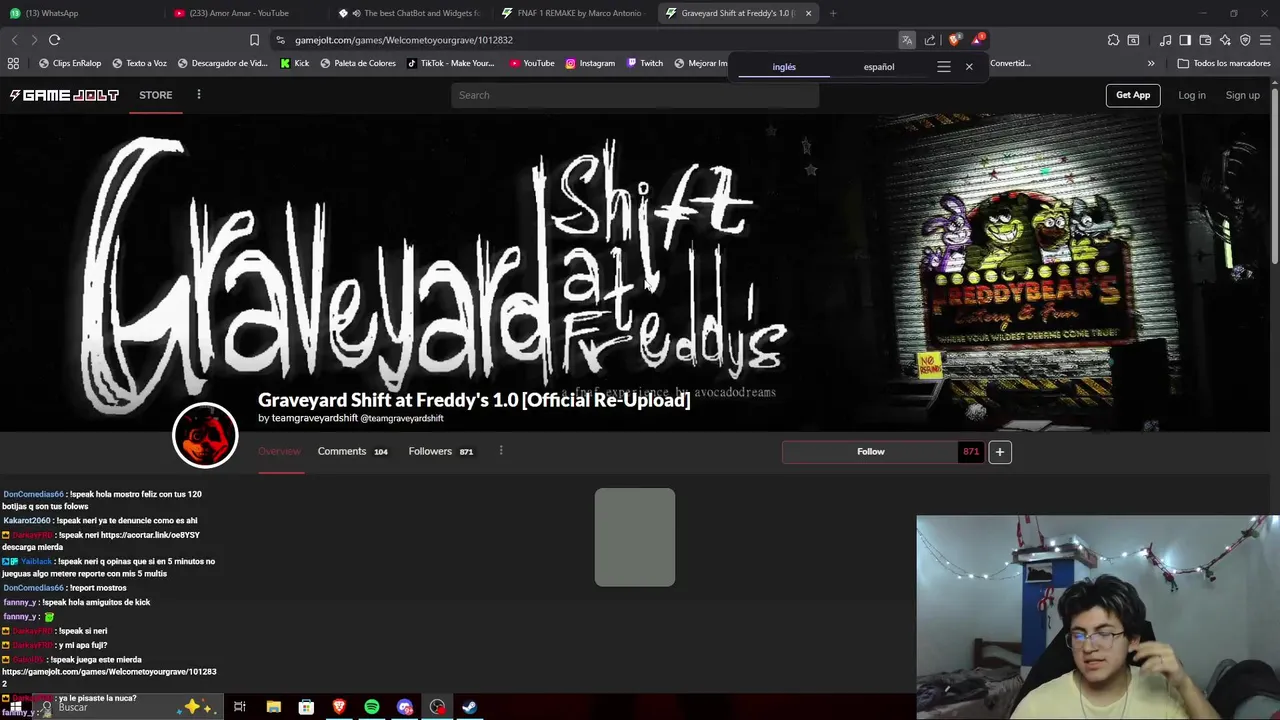1280x720 pixels.
Task: Open Task View on the taskbar
Action: point(240,707)
